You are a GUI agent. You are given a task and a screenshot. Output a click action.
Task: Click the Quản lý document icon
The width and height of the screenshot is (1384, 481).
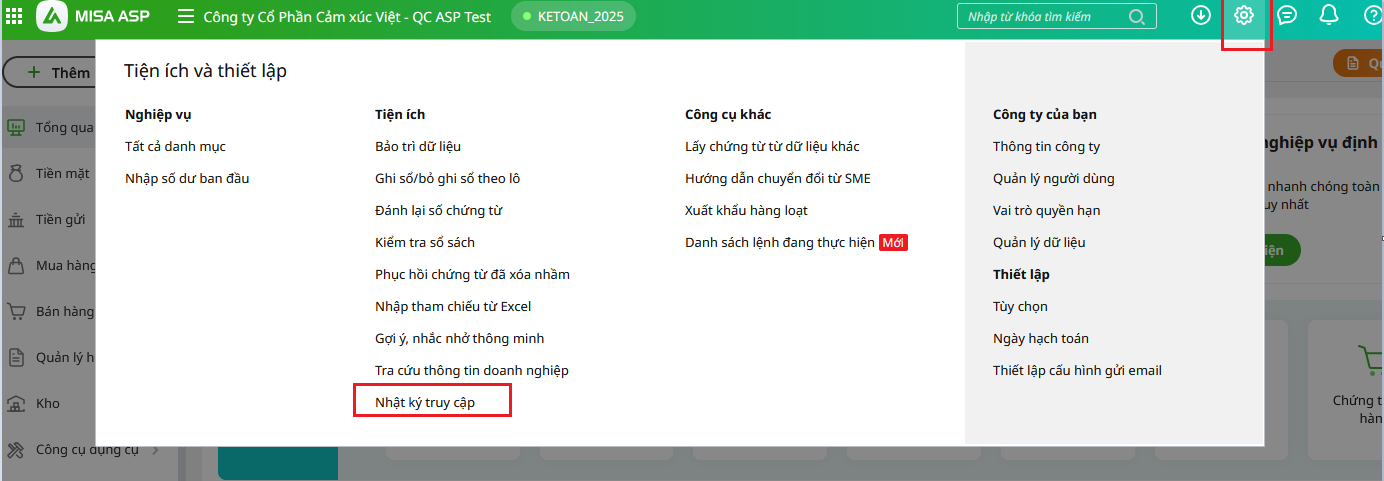[17, 357]
